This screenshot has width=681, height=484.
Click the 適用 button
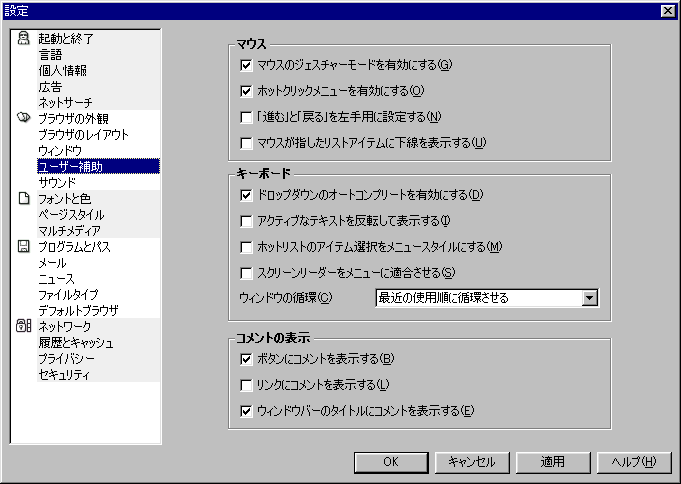[553, 462]
